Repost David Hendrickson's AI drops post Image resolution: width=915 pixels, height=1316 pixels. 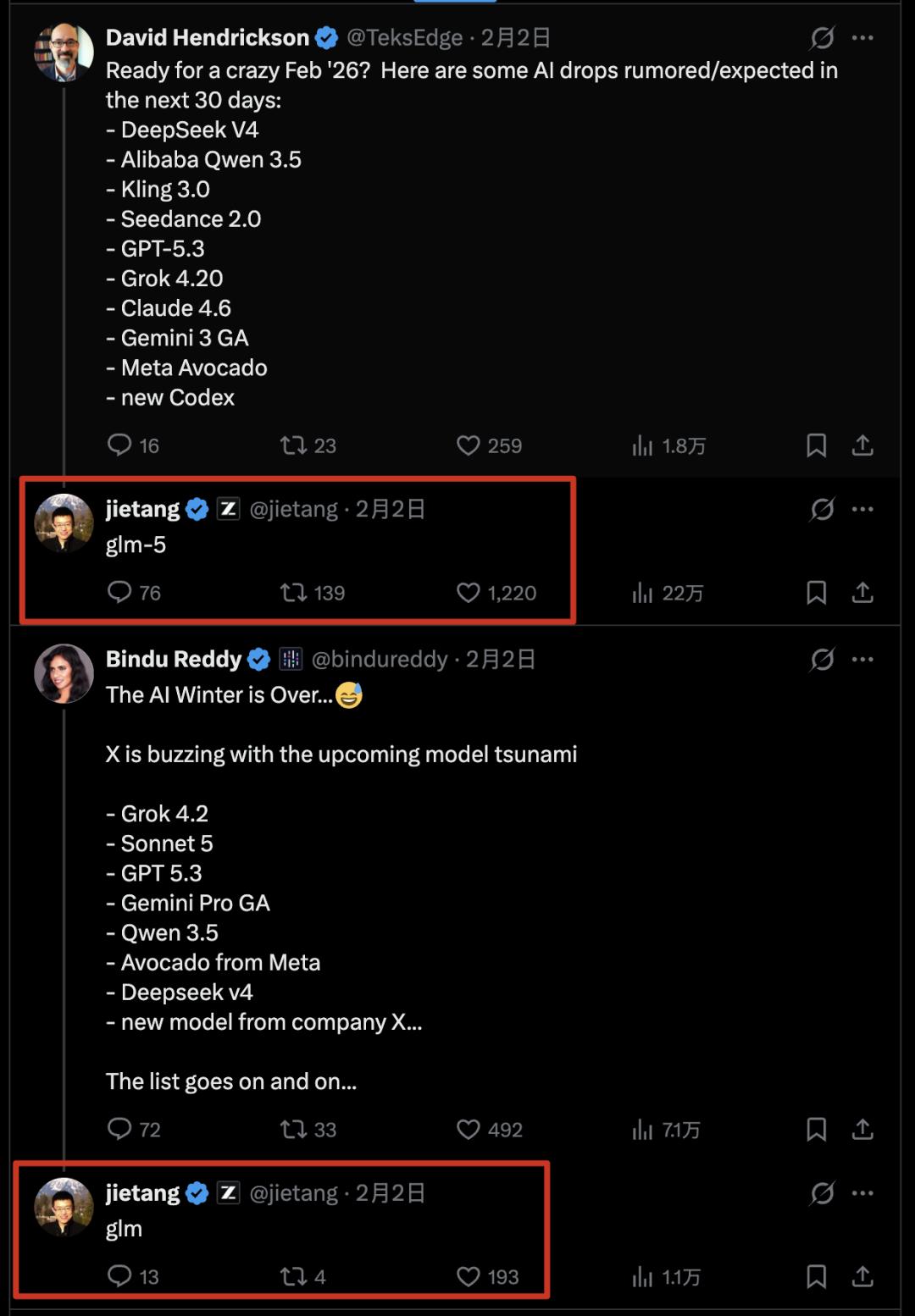tap(294, 445)
